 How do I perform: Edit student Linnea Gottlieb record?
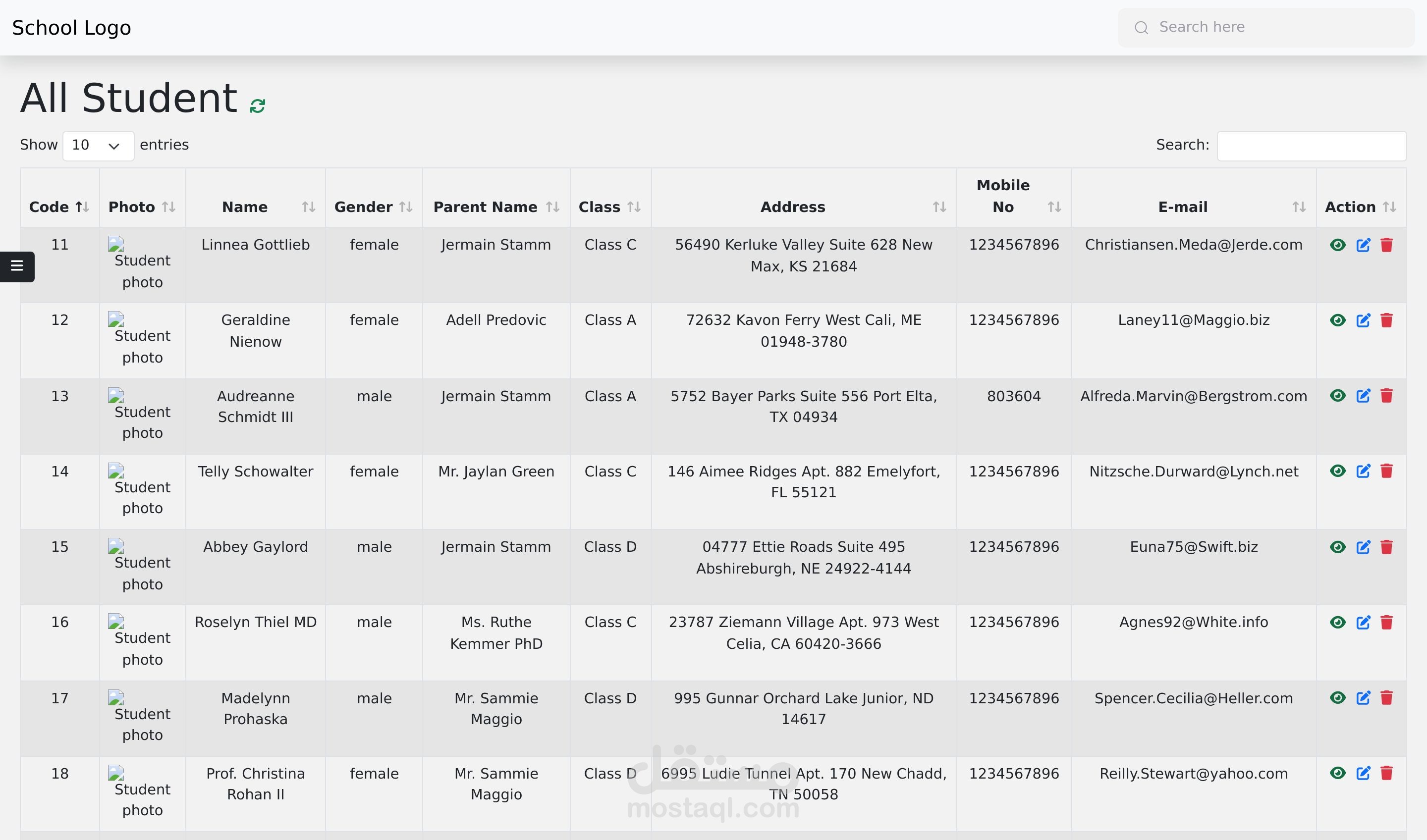[1363, 245]
